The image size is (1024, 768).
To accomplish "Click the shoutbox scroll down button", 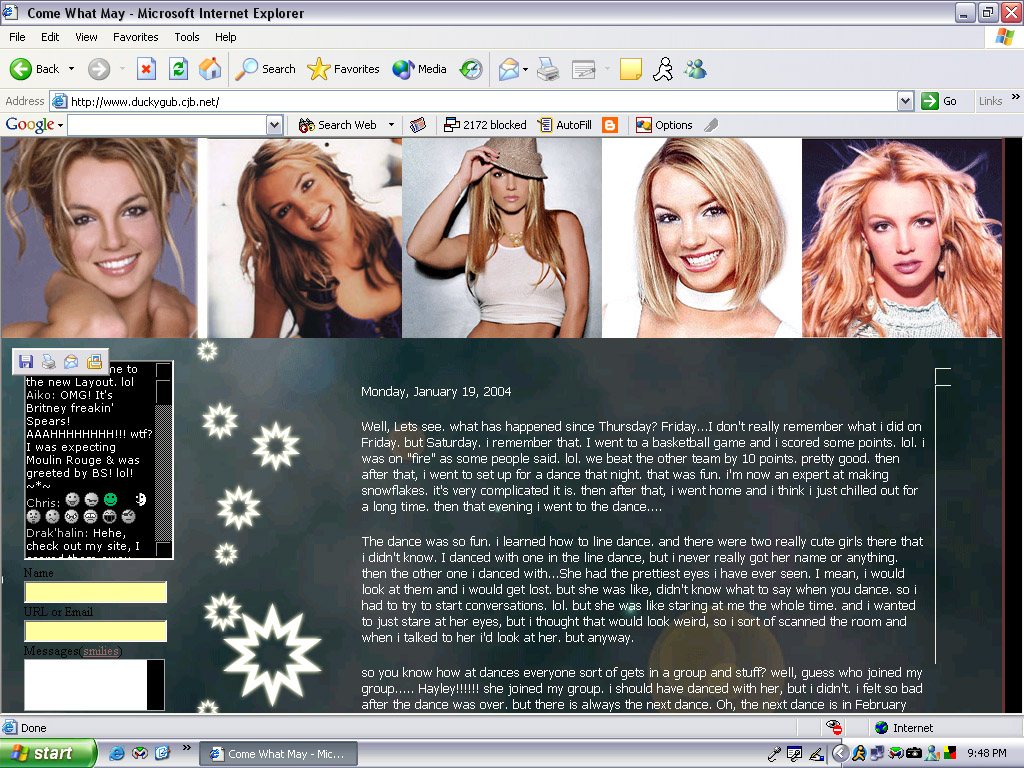I will tap(164, 549).
